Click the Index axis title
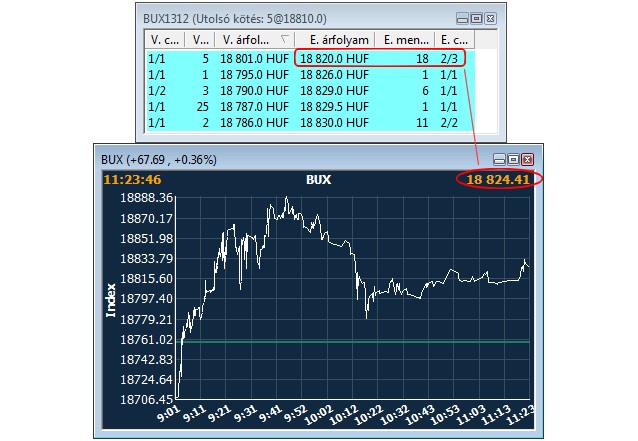 point(111,300)
